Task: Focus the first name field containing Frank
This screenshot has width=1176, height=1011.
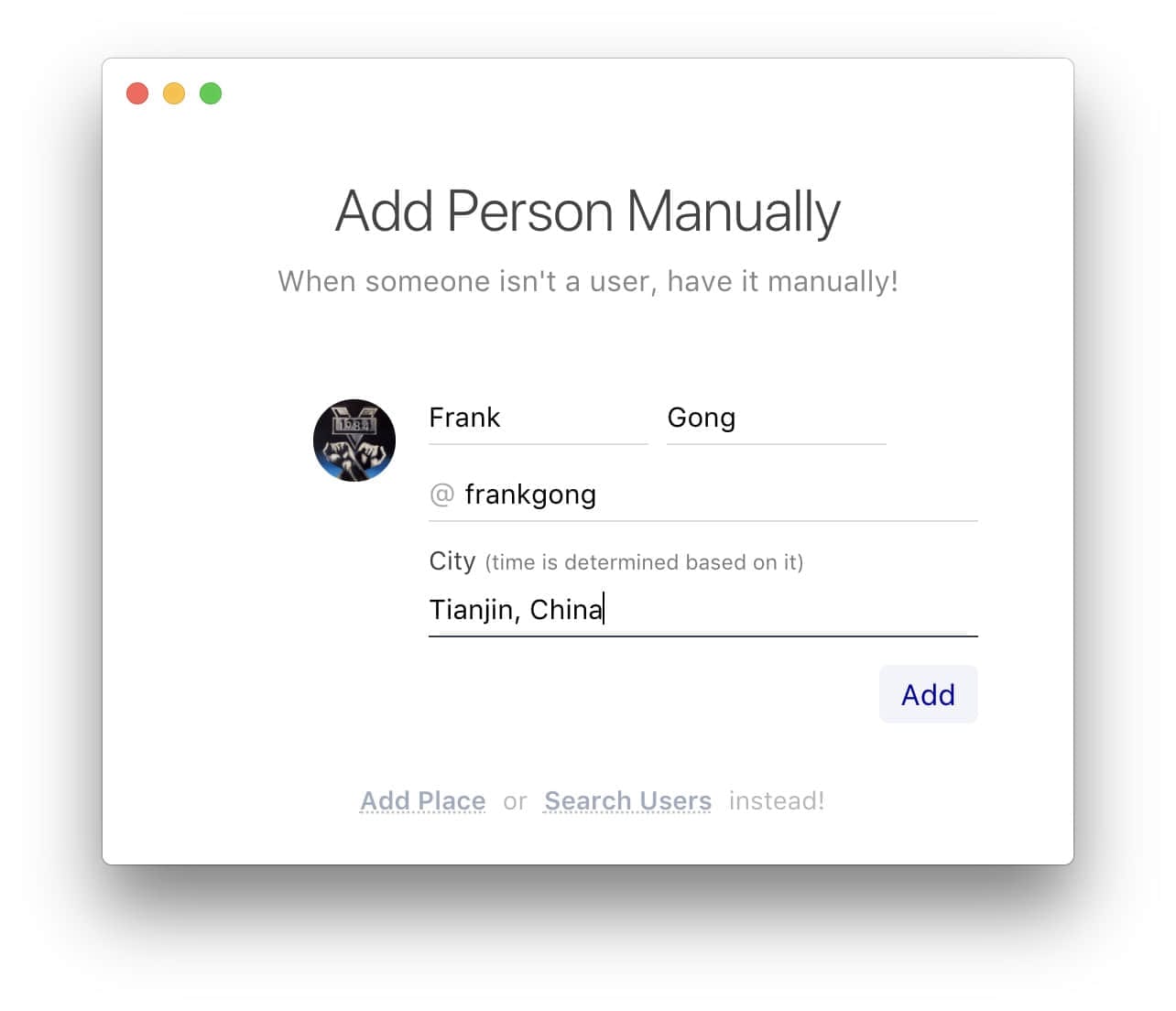Action: click(539, 419)
